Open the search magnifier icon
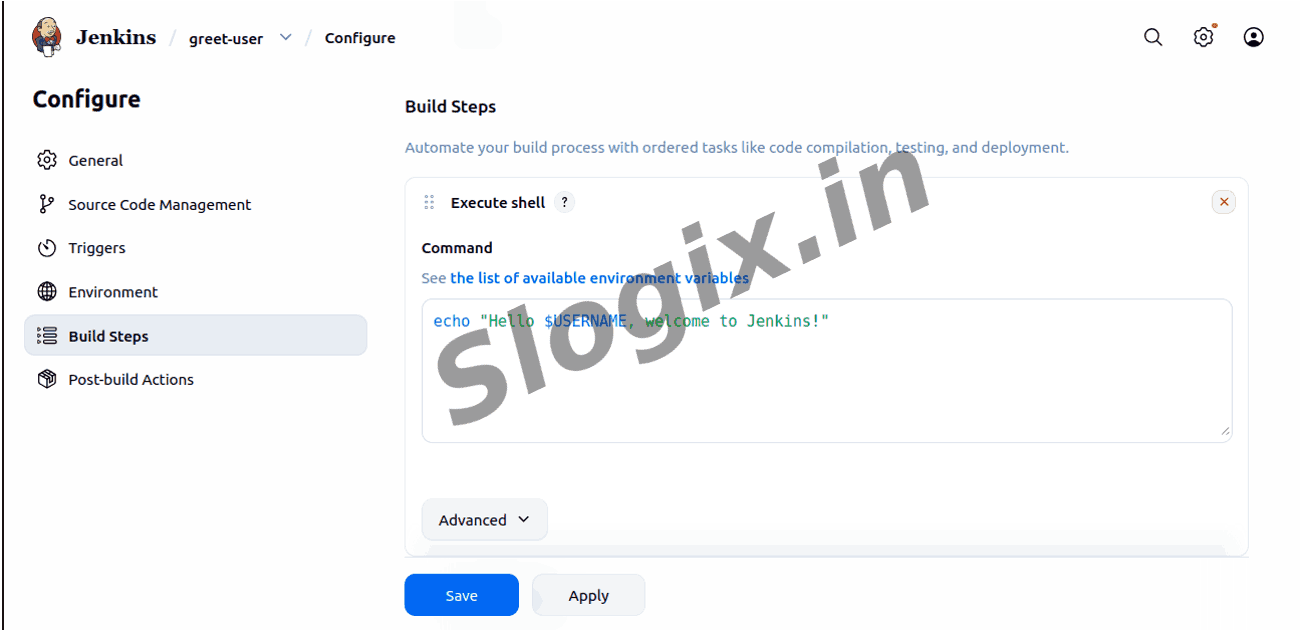The width and height of the screenshot is (1300, 630). pyautogui.click(x=1153, y=37)
